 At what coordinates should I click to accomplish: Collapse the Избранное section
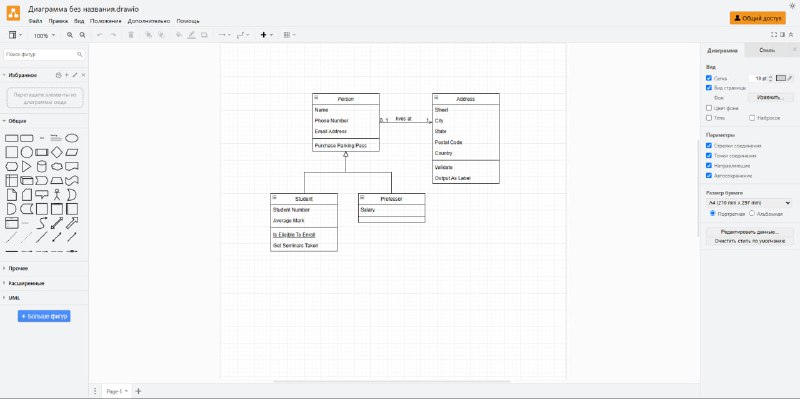(22, 75)
